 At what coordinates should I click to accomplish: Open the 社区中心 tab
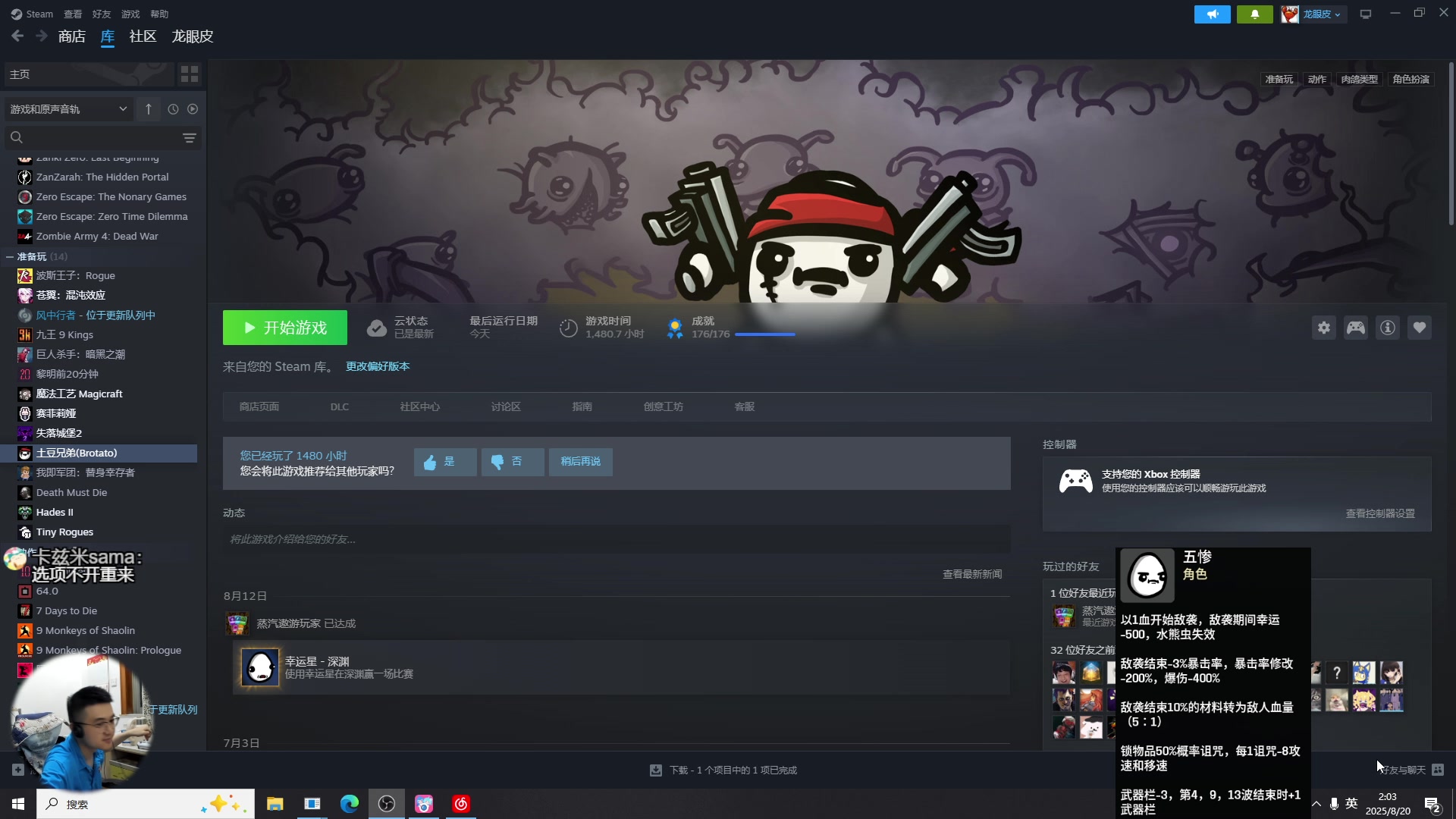tap(420, 407)
